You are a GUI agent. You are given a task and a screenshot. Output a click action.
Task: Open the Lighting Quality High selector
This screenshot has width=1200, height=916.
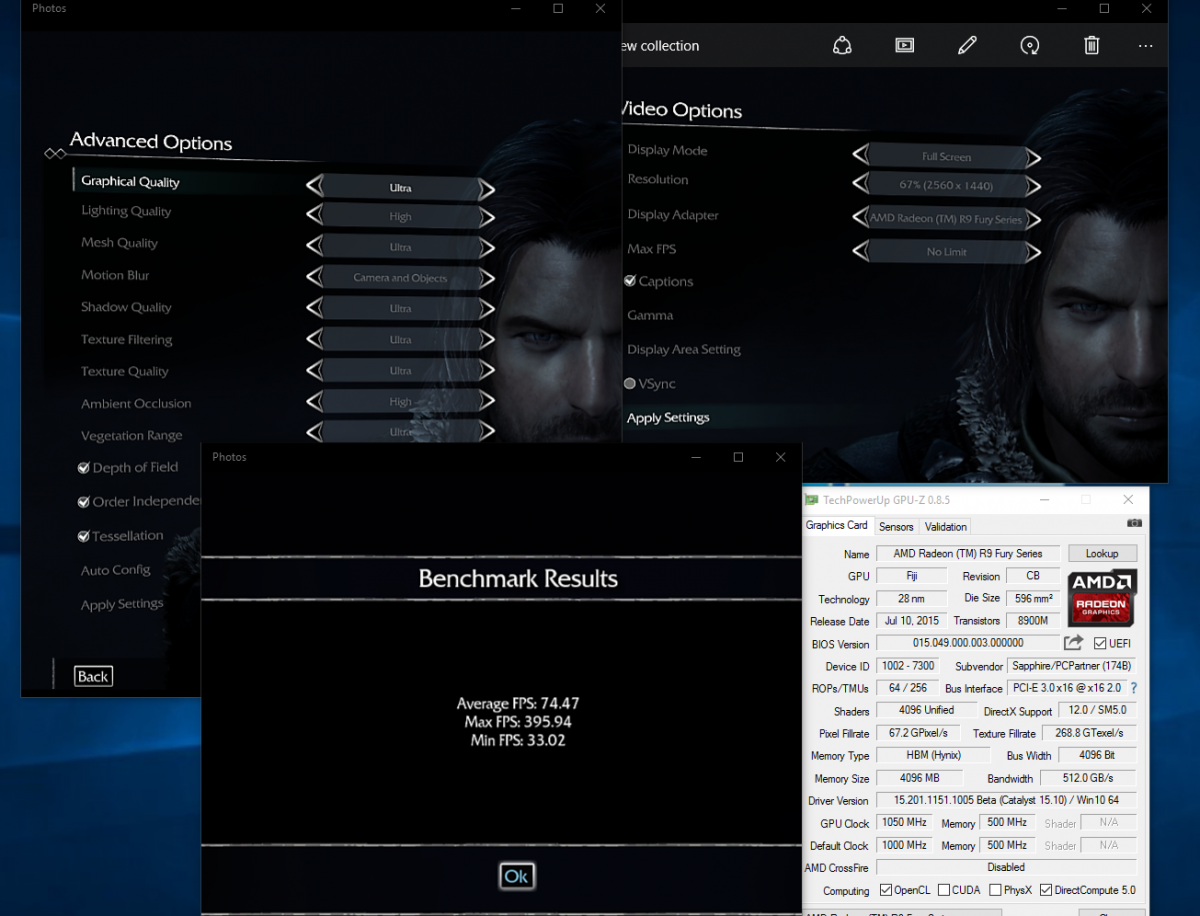[400, 217]
